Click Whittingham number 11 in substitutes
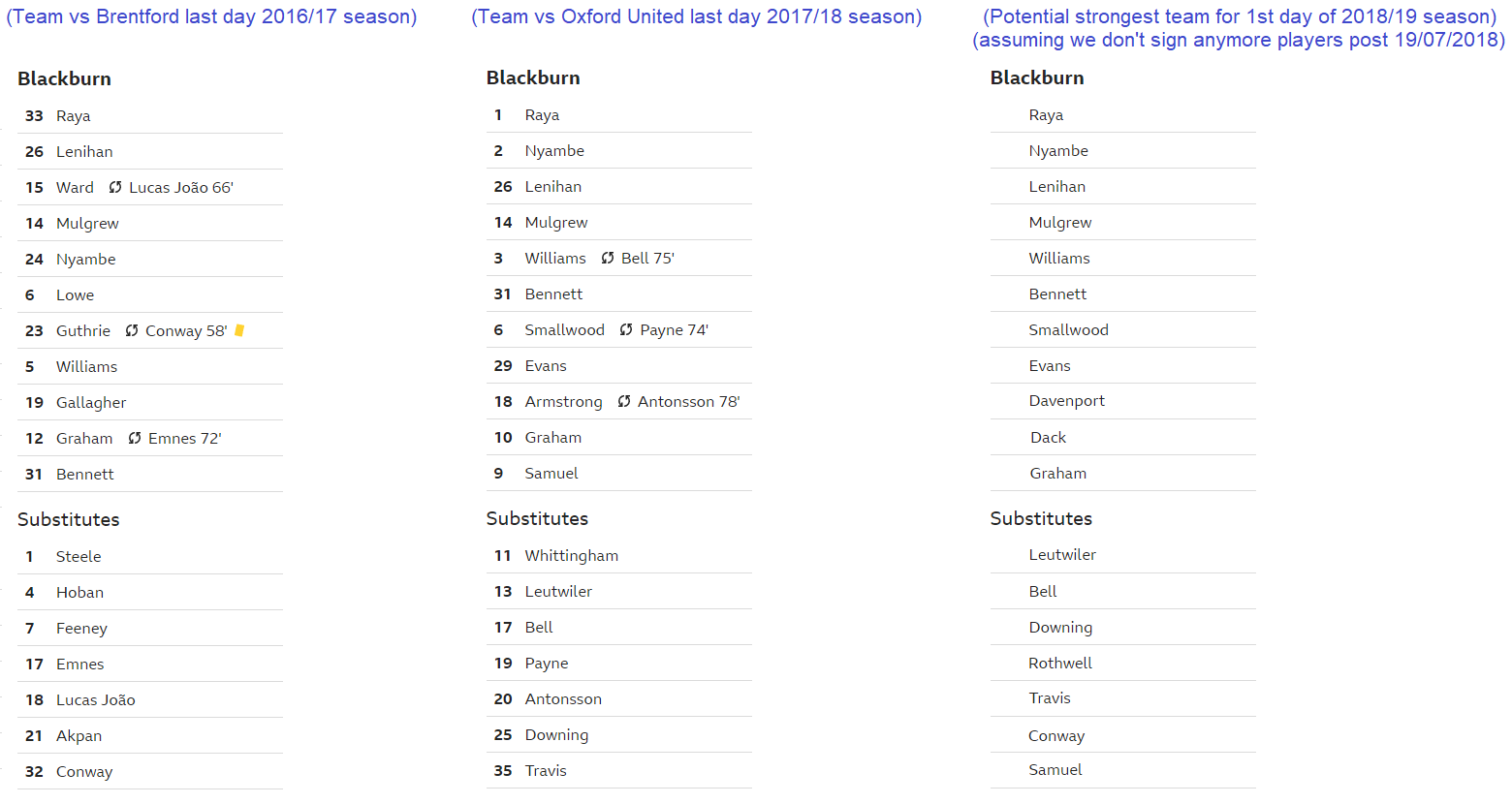This screenshot has height=804, width=1512. pos(618,555)
